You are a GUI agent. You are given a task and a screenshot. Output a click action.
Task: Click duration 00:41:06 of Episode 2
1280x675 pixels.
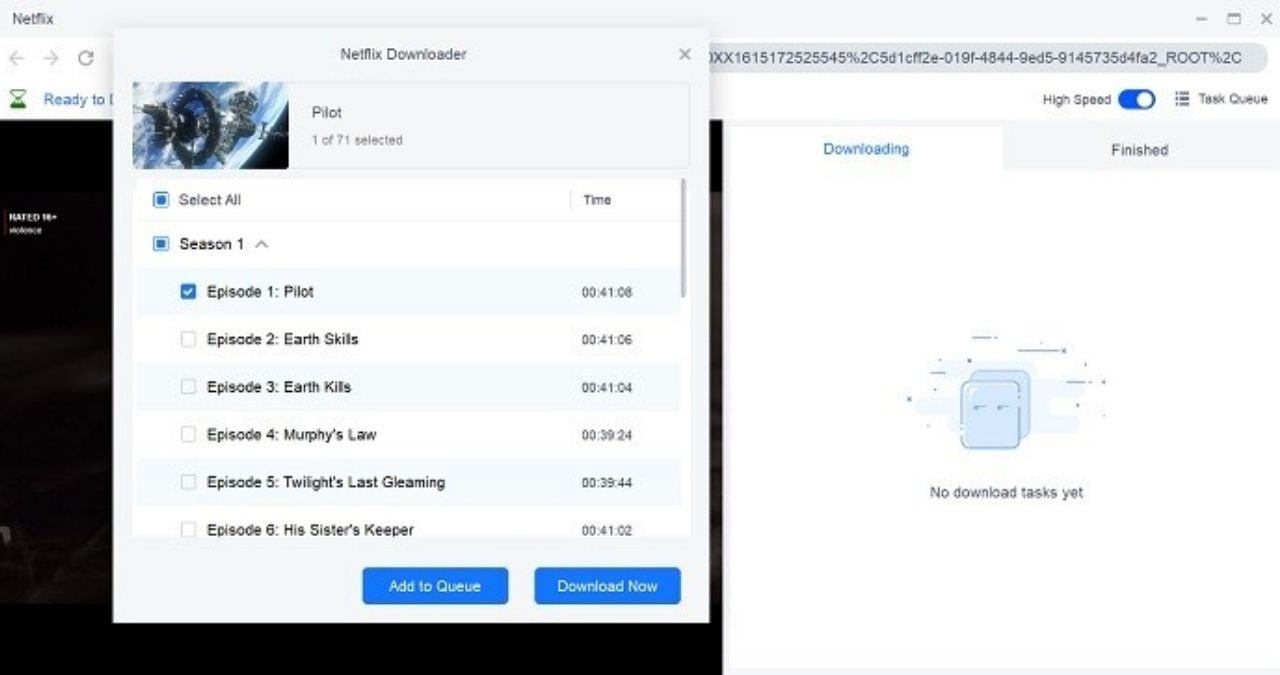607,340
